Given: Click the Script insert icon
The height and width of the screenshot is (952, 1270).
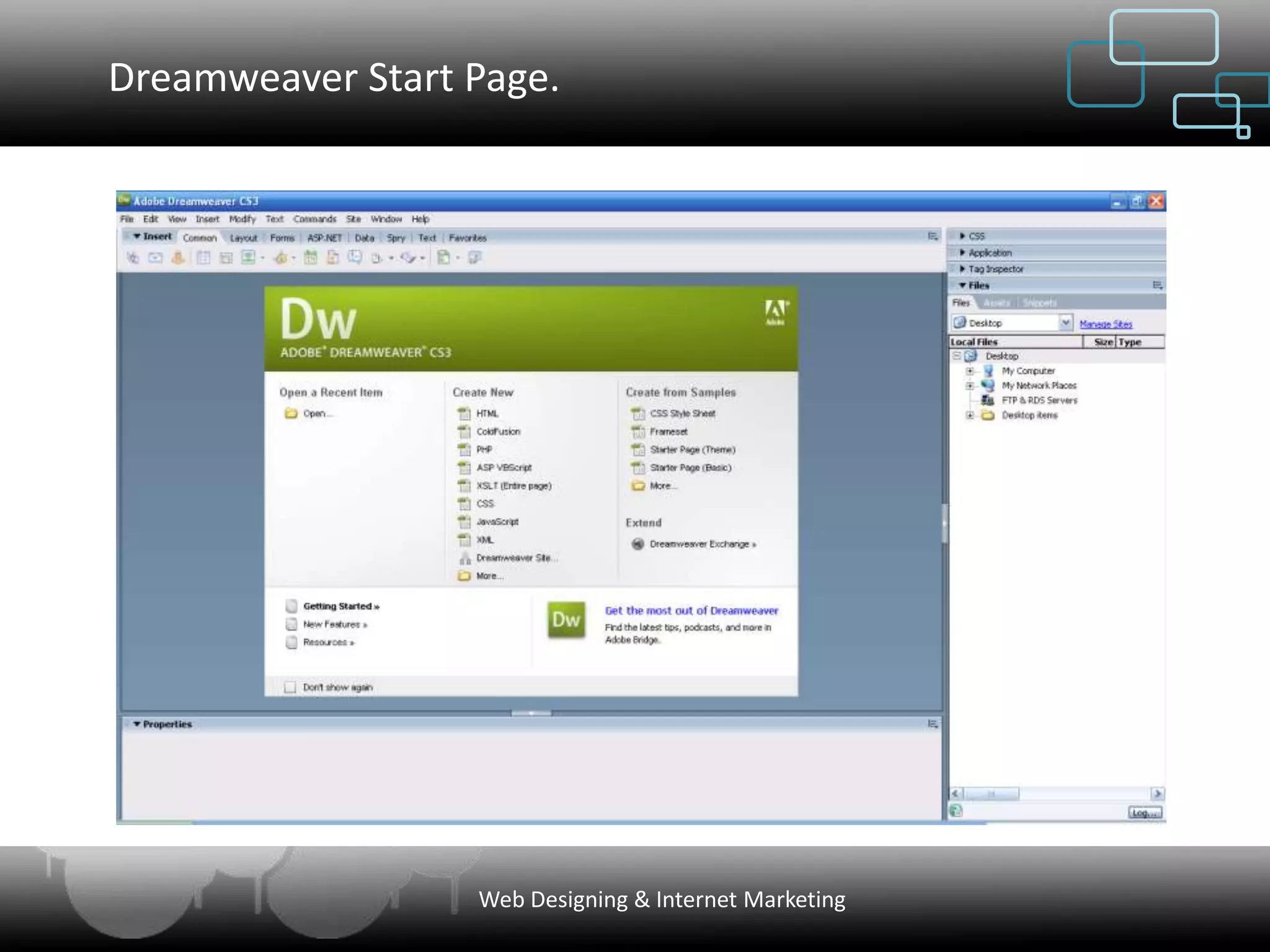Looking at the screenshot, I should pyautogui.click(x=408, y=257).
